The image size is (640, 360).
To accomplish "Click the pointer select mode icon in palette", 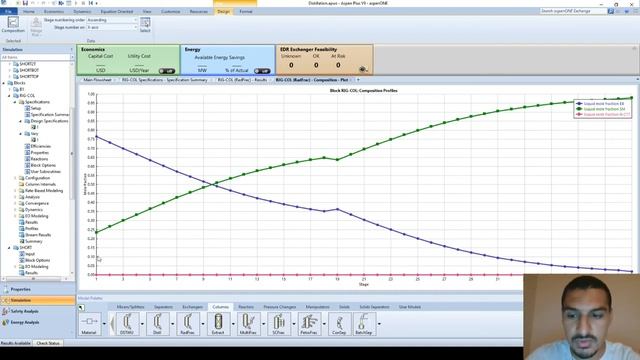I will (81, 307).
